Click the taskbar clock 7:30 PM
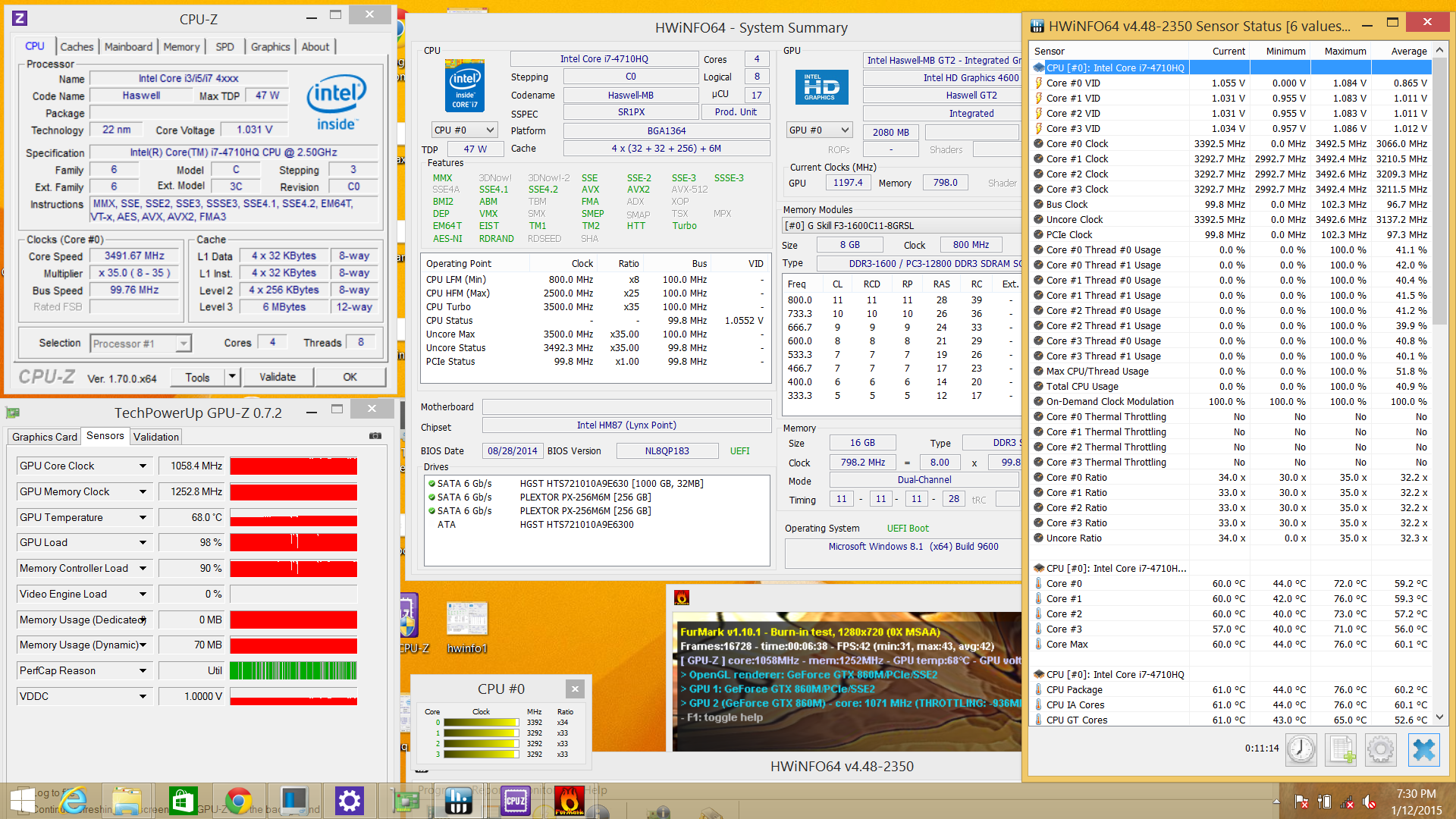Screen dimensions: 1456x819 pos(1416,794)
